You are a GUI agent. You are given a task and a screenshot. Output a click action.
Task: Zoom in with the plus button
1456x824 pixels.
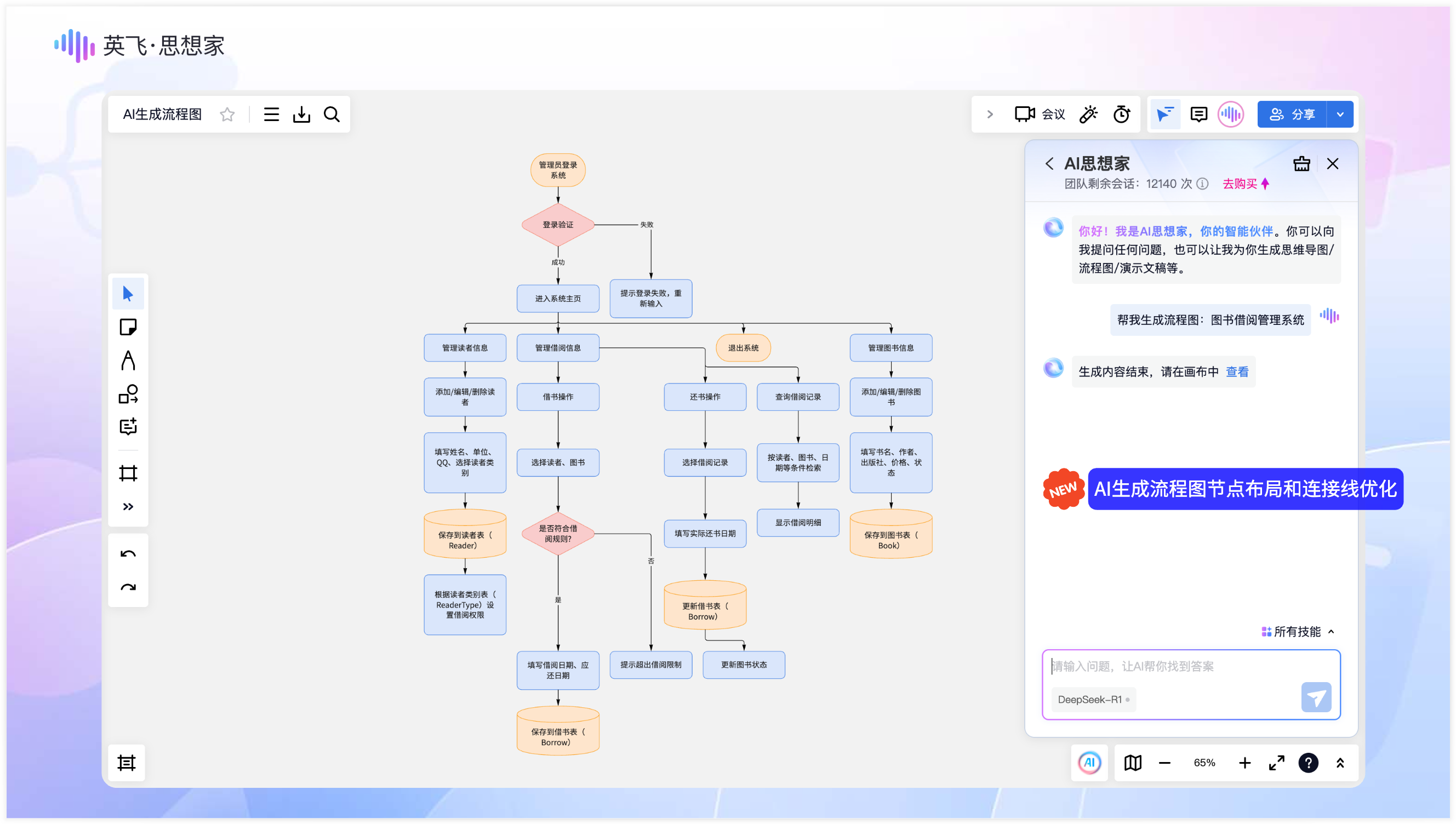1244,763
